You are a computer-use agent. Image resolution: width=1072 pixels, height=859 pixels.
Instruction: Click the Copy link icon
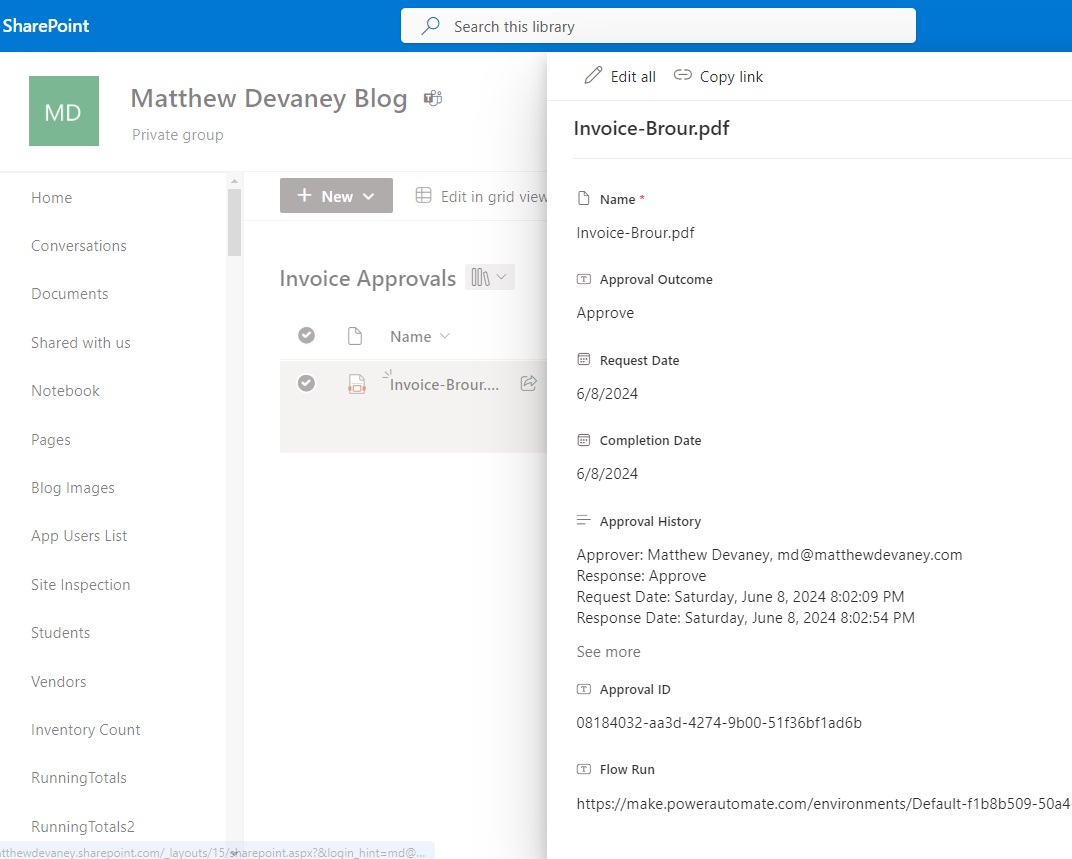[x=682, y=76]
